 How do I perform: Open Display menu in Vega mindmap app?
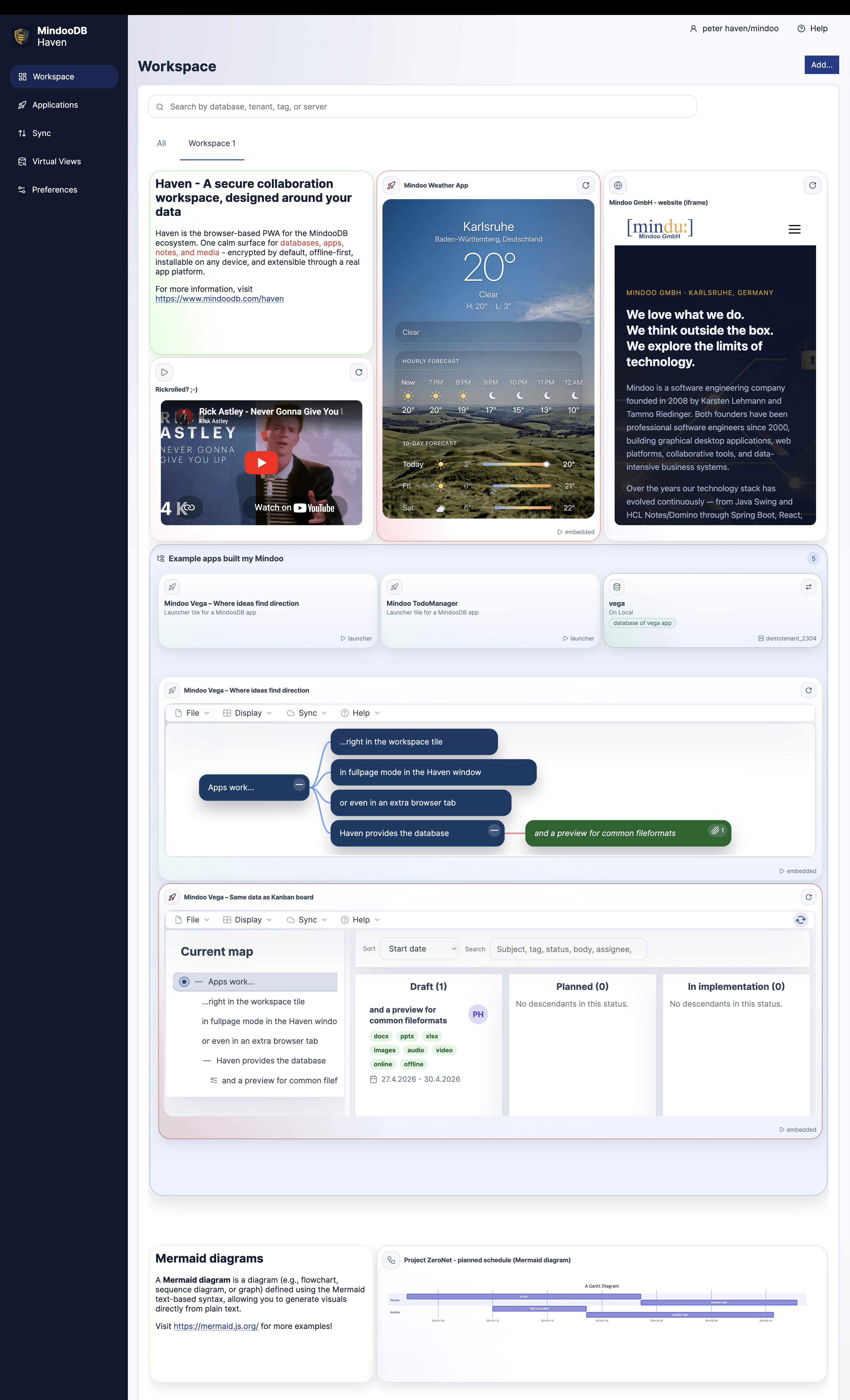tap(248, 713)
